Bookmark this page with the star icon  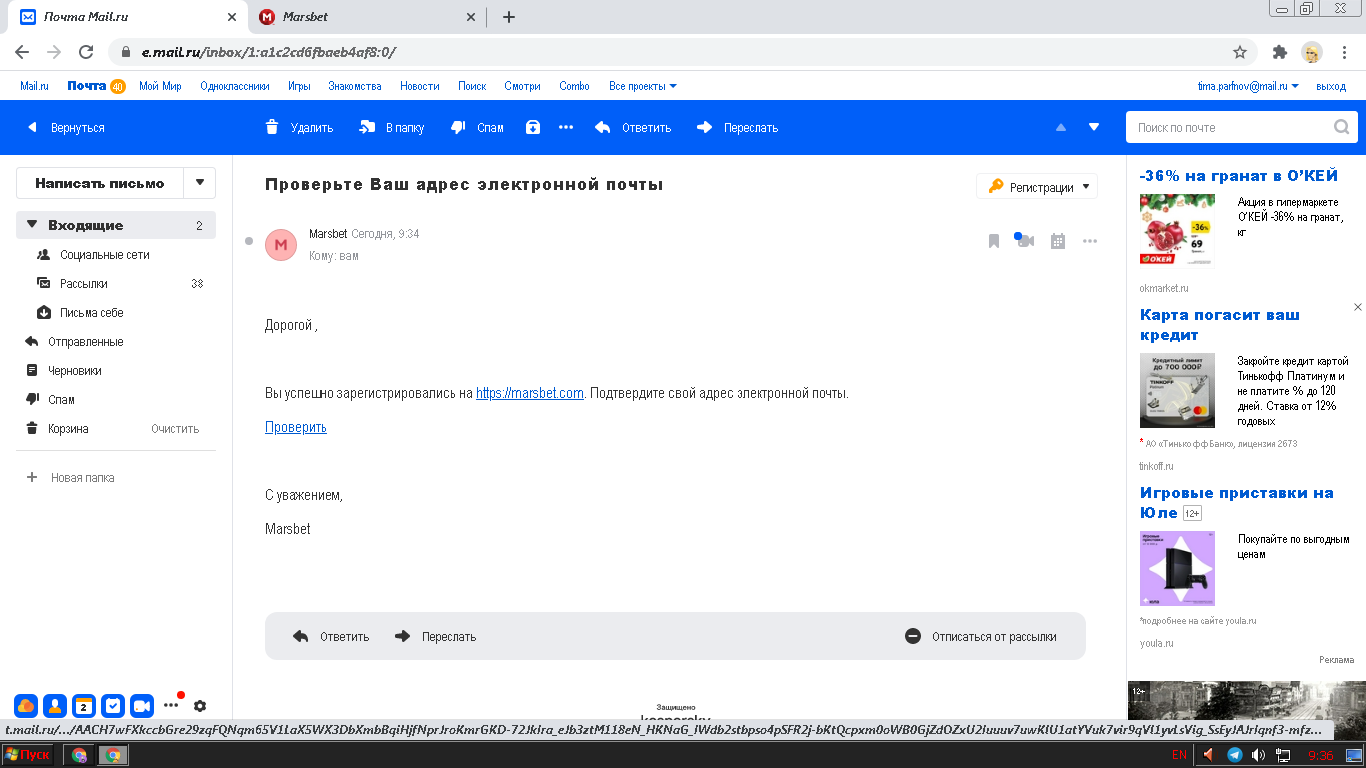(x=1240, y=52)
